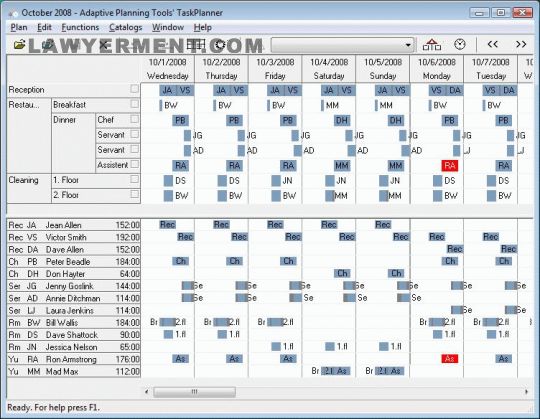Select the Don Hayter employee row
Image resolution: width=540 pixels, height=419 pixels.
[x=74, y=274]
